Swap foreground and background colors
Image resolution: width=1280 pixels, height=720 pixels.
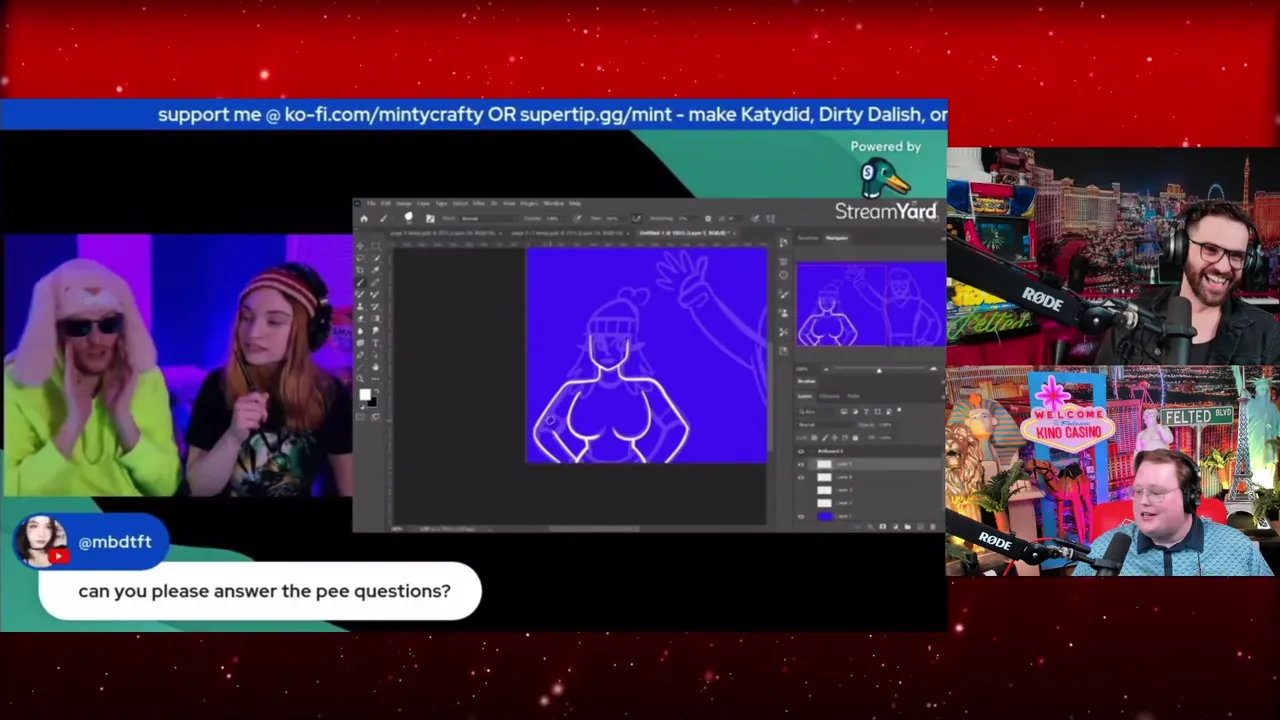376,391
